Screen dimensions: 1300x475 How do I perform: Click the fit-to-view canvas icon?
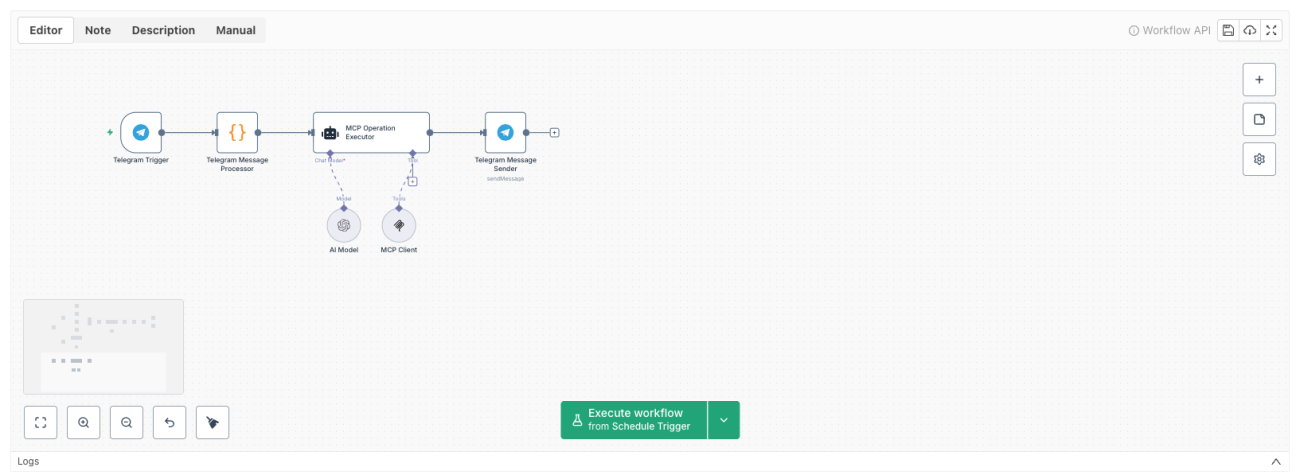[41, 422]
